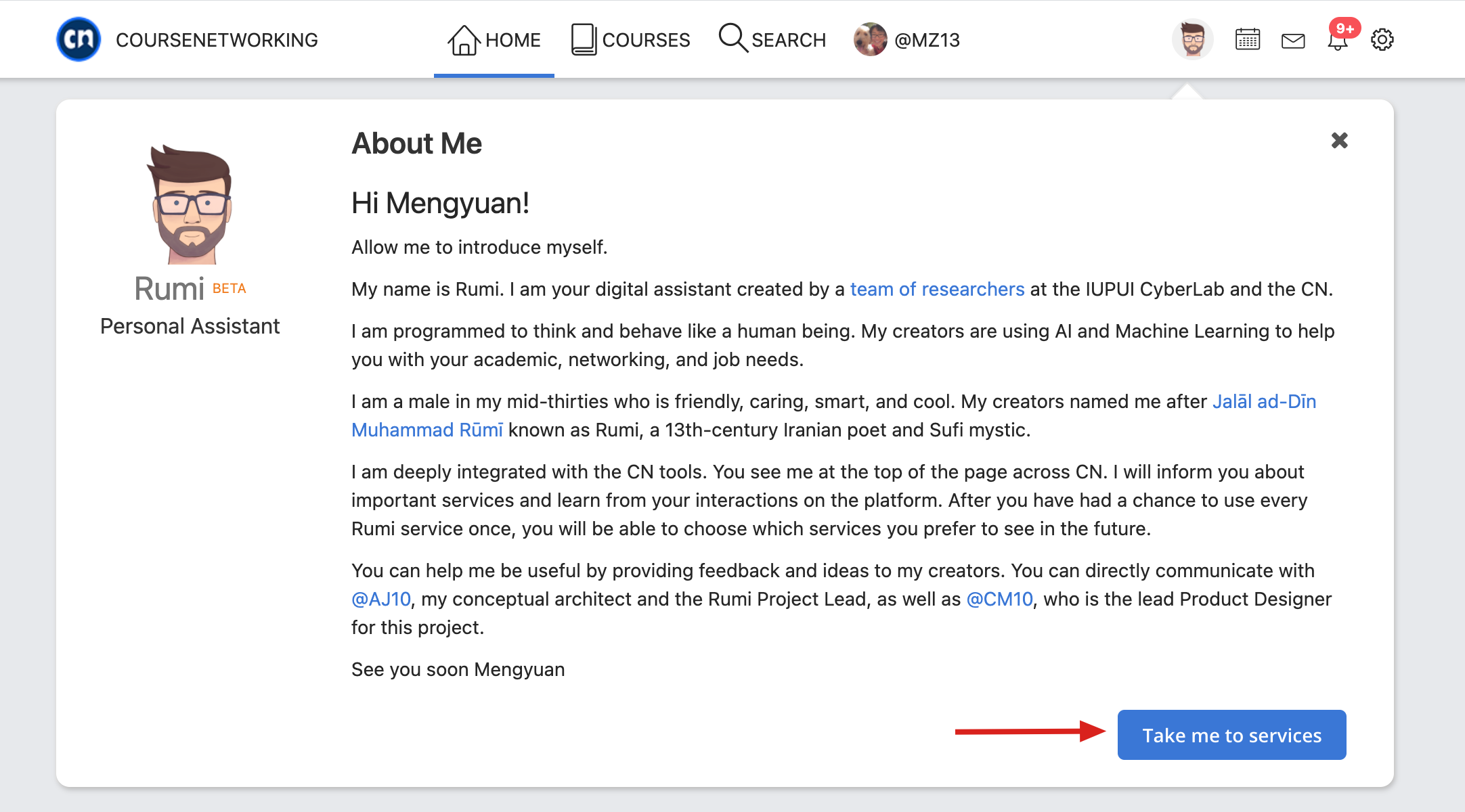Image resolution: width=1465 pixels, height=812 pixels.
Task: Open the @CM10 profile link
Action: (1000, 600)
